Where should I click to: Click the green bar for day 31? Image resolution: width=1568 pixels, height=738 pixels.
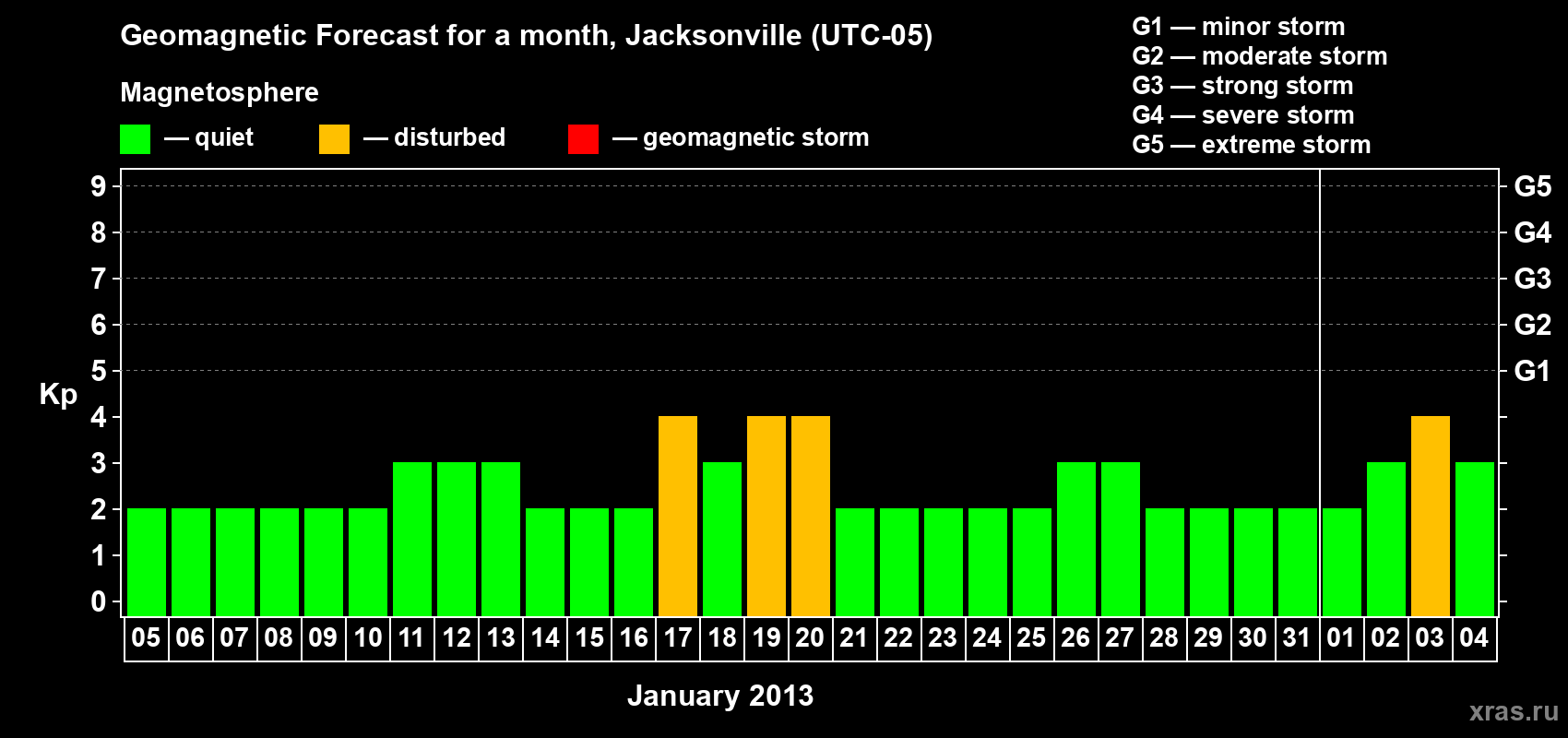(1298, 562)
